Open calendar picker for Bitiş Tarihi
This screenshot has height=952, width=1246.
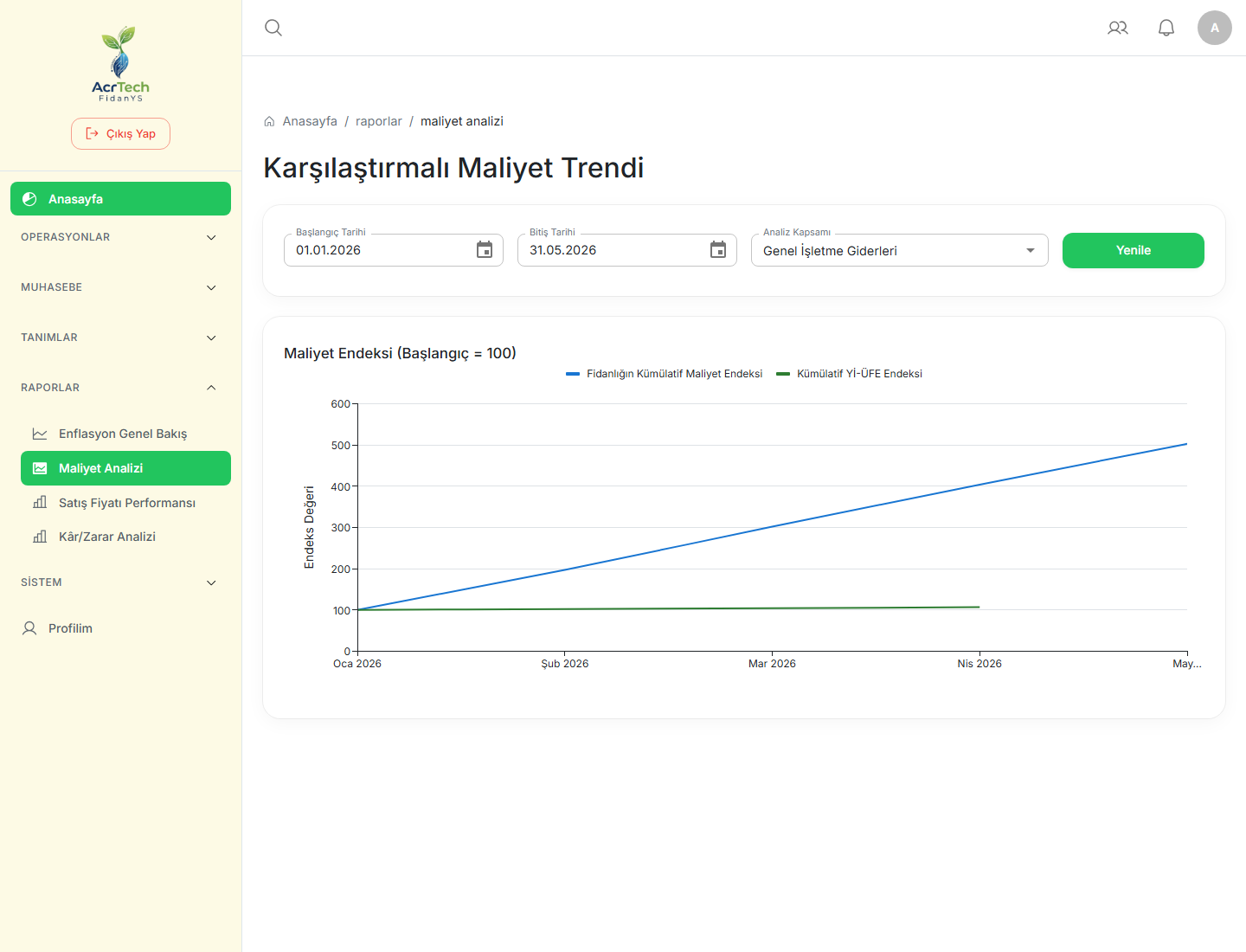pyautogui.click(x=718, y=250)
